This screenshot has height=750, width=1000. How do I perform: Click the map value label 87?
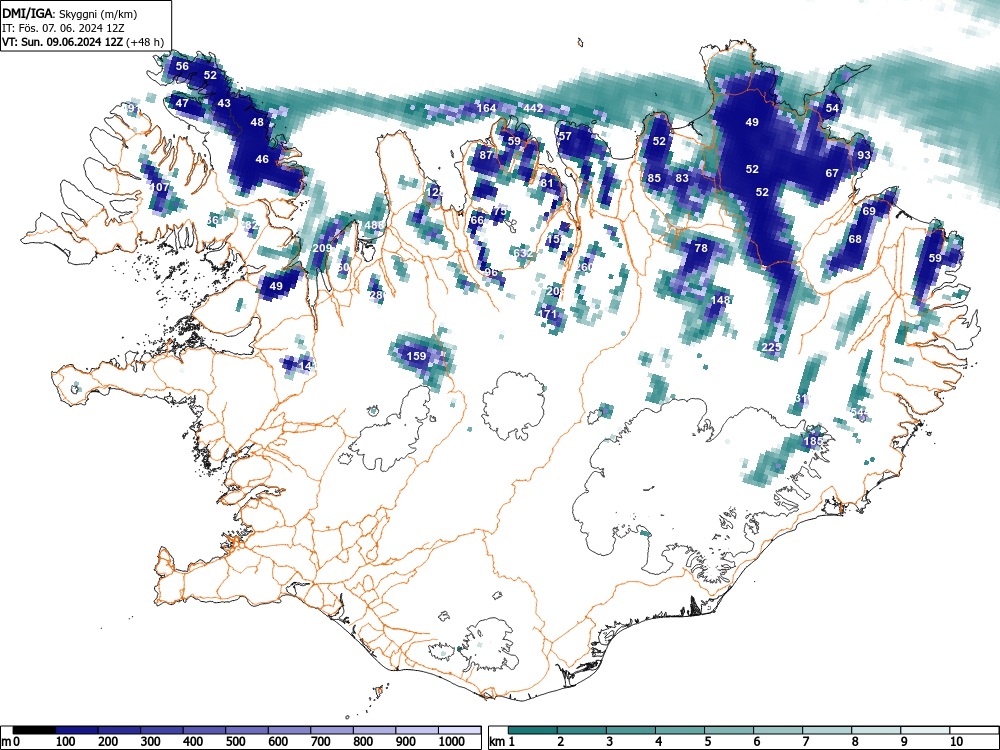[486, 155]
